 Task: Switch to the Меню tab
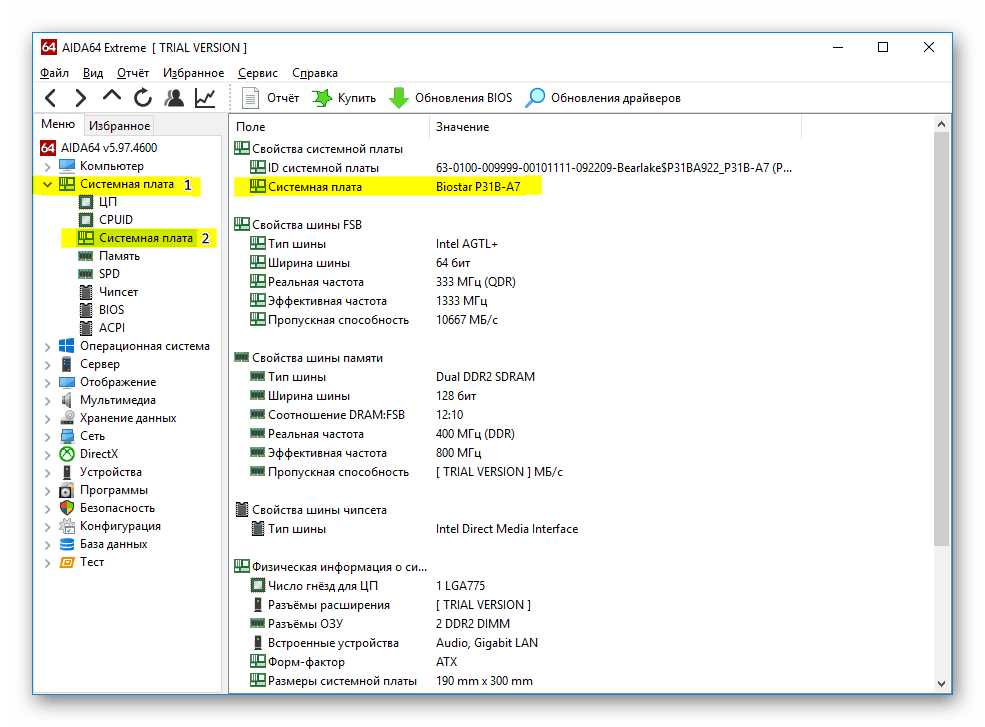click(58, 124)
